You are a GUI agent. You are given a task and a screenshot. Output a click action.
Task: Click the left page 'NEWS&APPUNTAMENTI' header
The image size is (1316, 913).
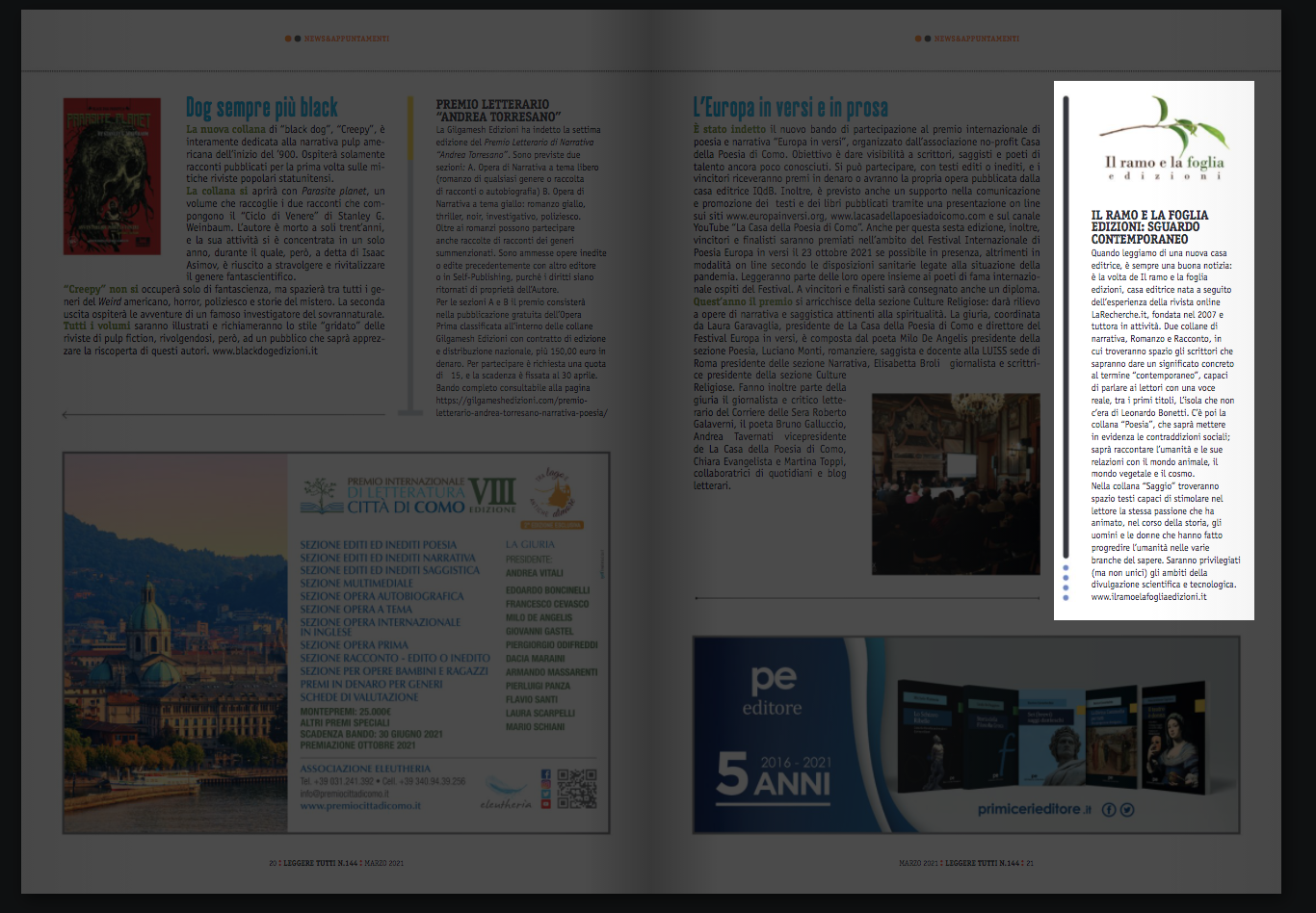click(x=347, y=39)
